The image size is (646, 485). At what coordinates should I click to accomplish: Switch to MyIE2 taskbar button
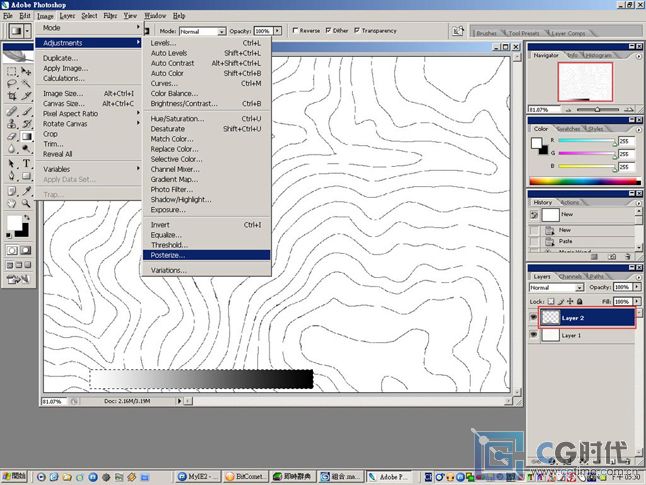coord(198,477)
